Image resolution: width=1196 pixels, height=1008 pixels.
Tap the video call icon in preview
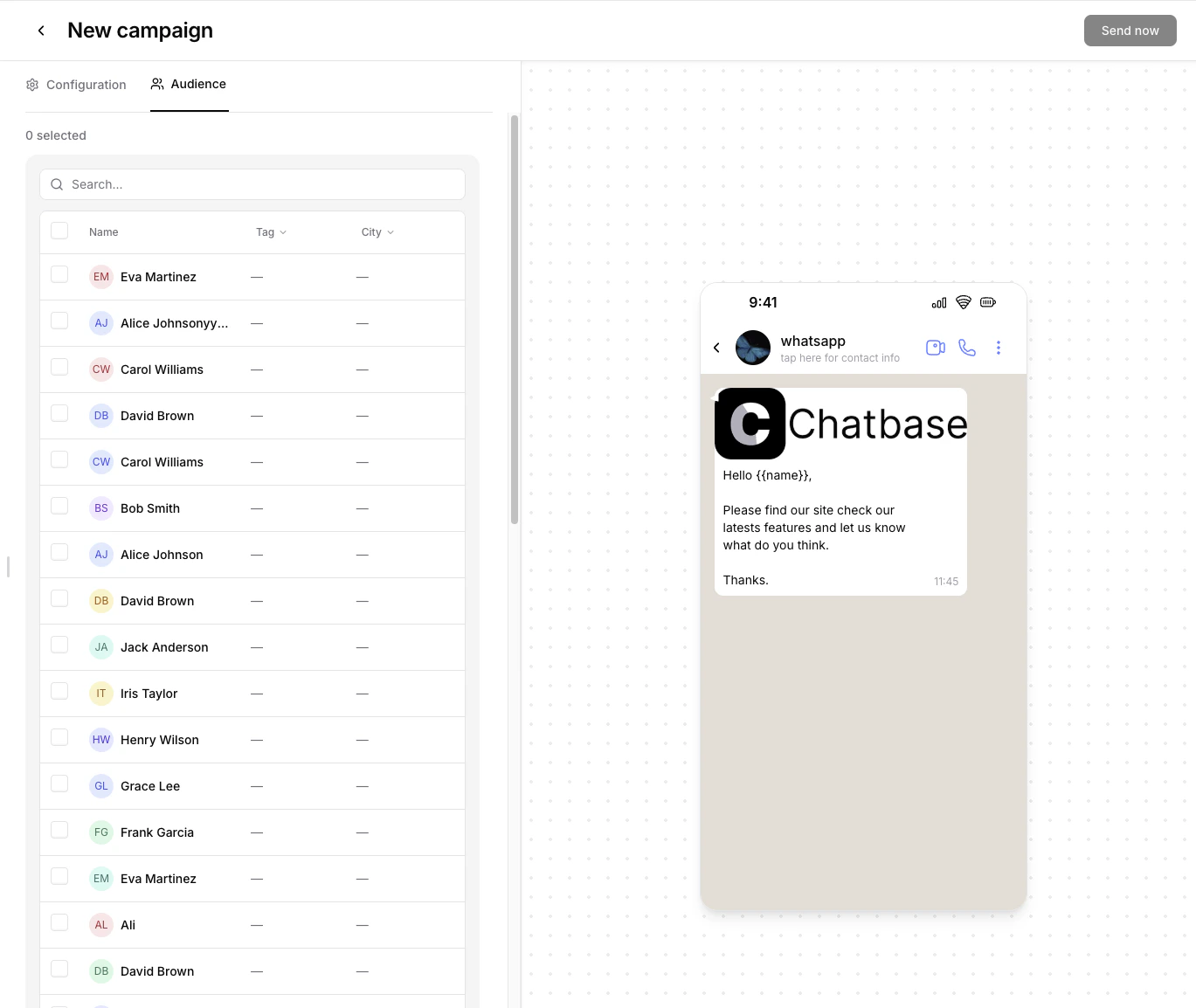pos(936,348)
